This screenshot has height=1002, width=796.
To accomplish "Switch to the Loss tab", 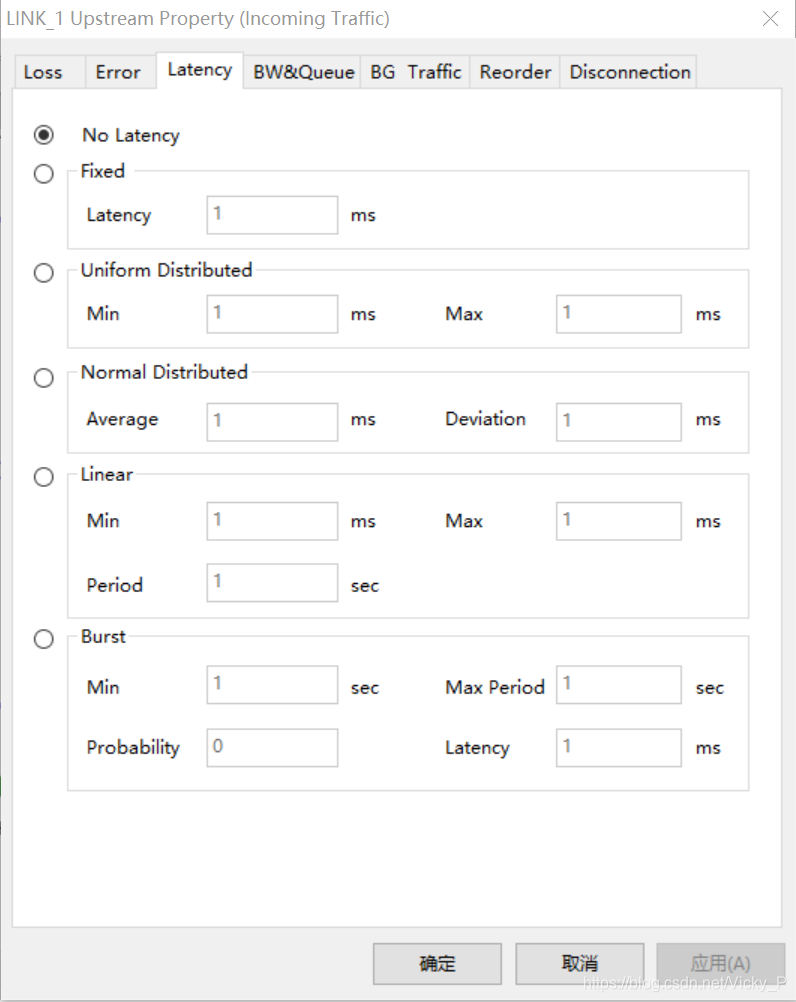I will pos(50,72).
